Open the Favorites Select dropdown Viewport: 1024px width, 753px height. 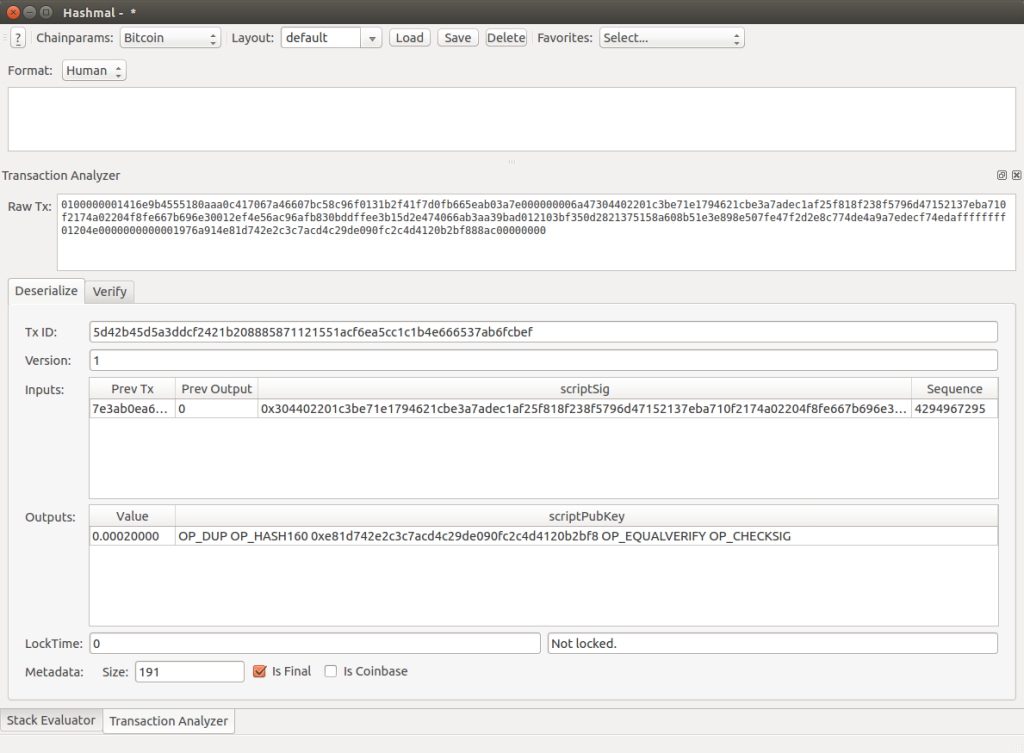671,38
